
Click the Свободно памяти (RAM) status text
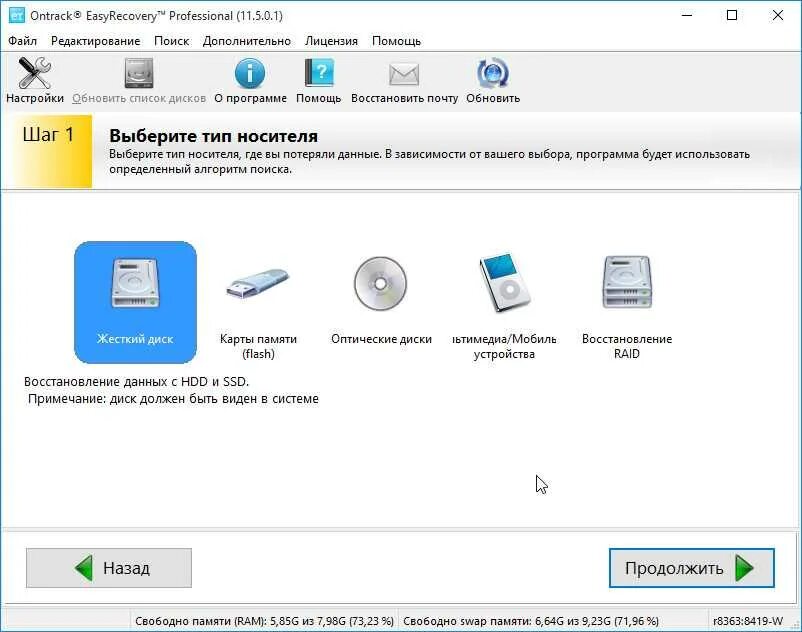pyautogui.click(x=264, y=621)
